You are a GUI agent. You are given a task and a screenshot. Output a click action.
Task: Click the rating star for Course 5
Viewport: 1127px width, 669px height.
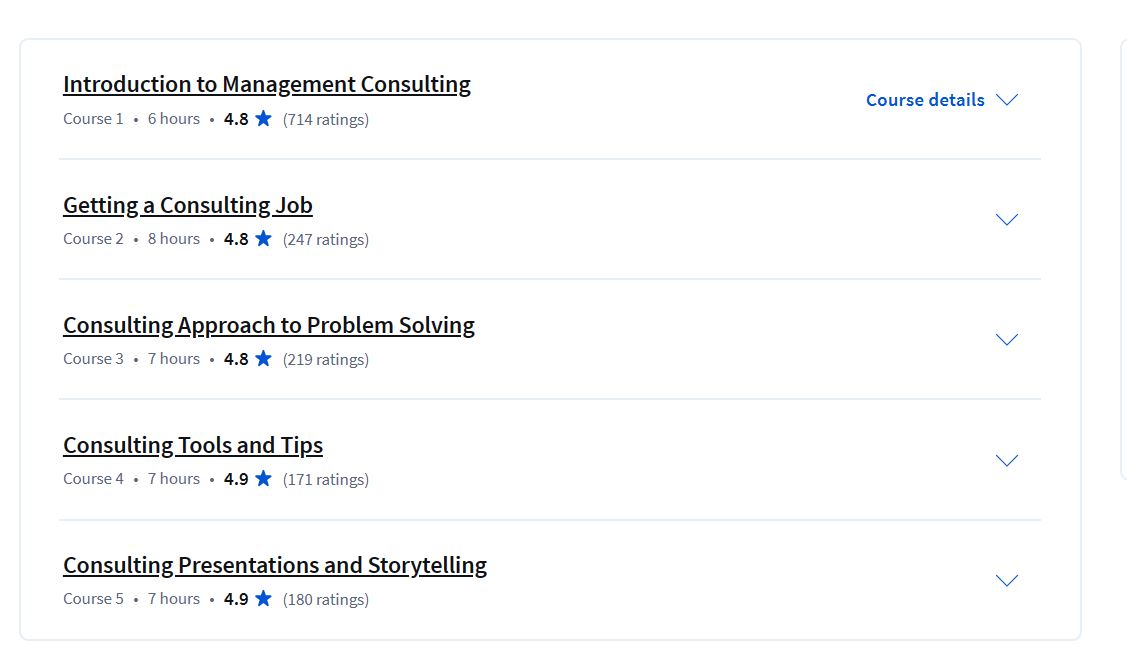(263, 599)
